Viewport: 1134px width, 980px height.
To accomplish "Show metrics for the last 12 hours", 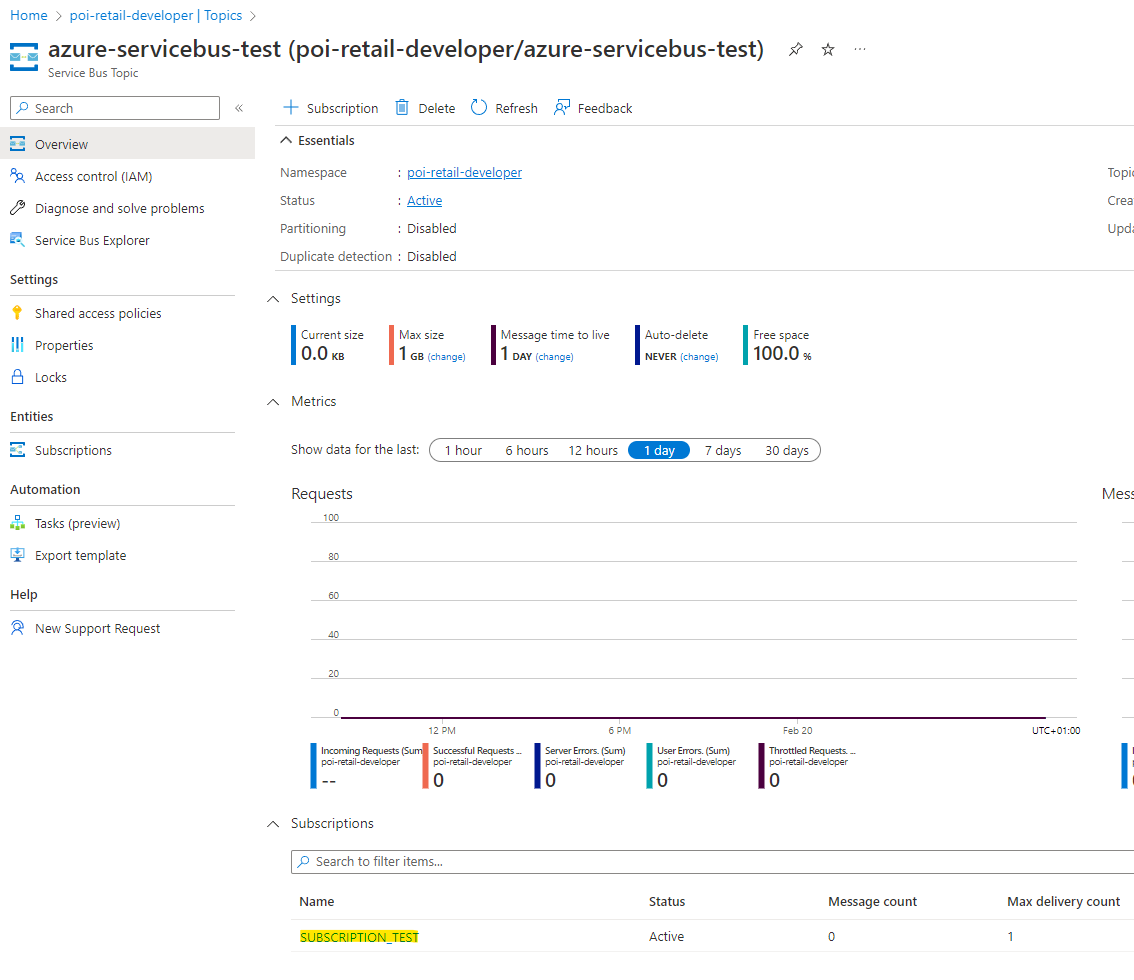I will tap(593, 450).
